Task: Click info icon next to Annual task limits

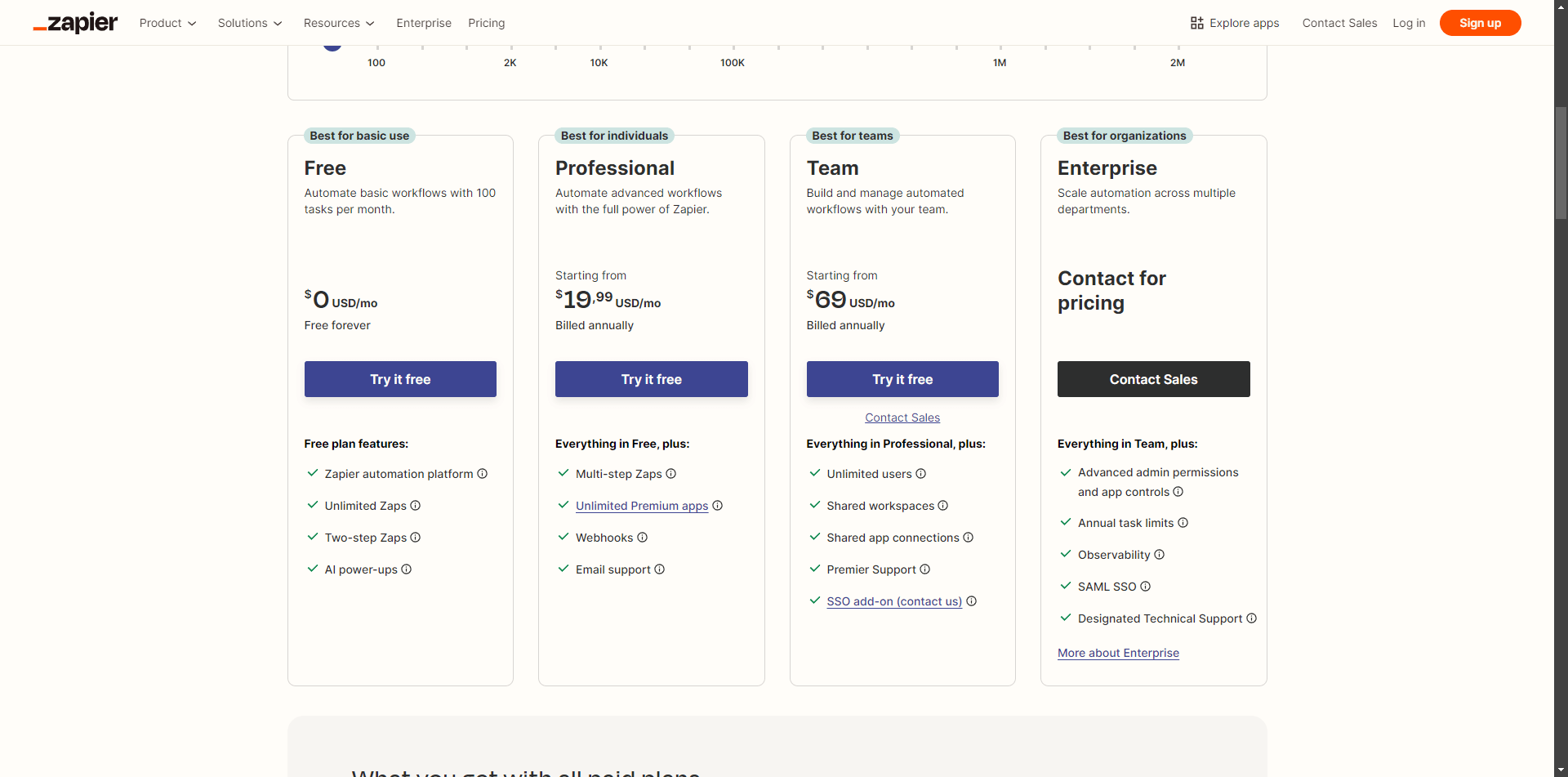Action: (1183, 523)
